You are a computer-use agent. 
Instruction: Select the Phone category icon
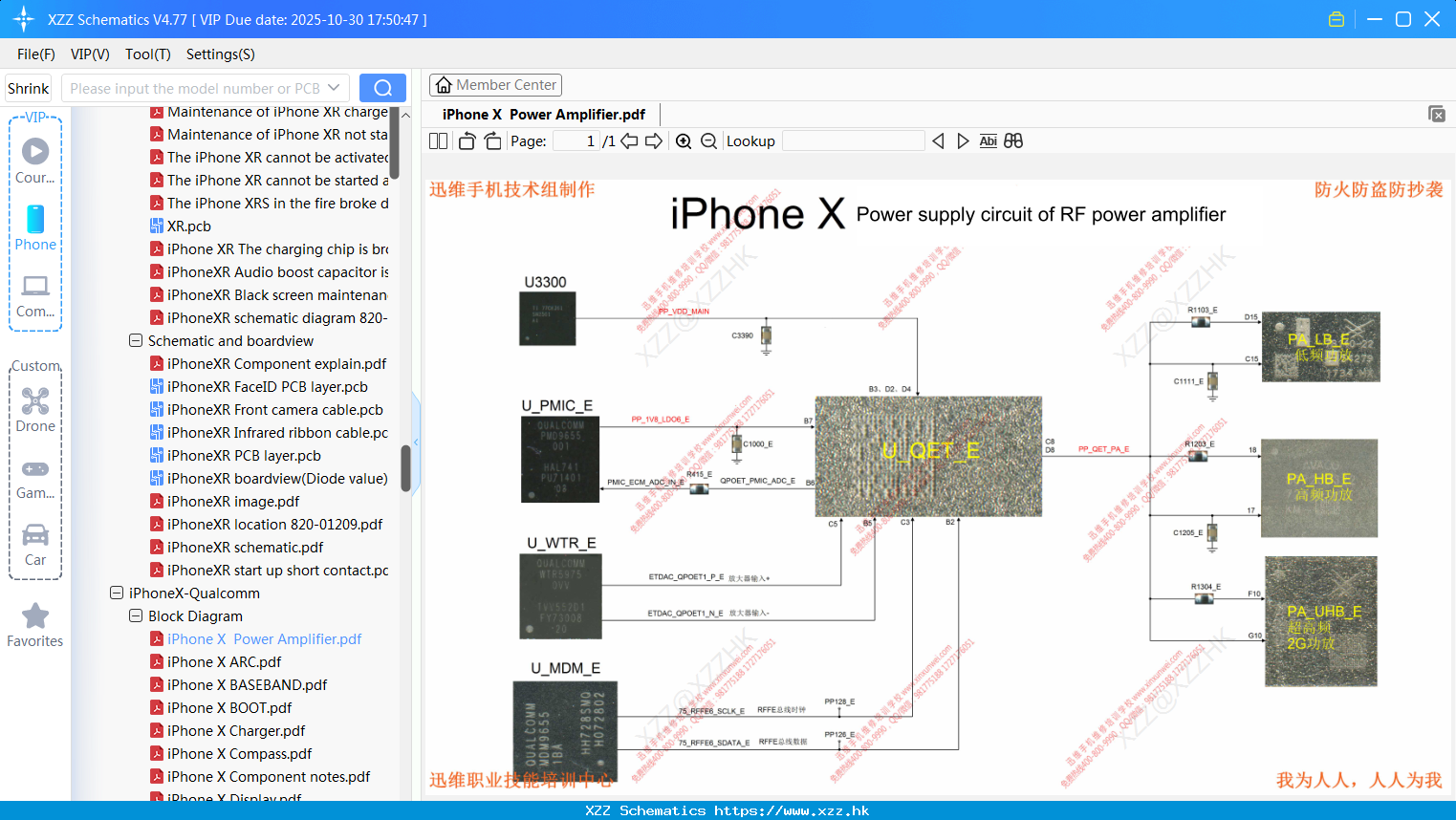coord(35,228)
